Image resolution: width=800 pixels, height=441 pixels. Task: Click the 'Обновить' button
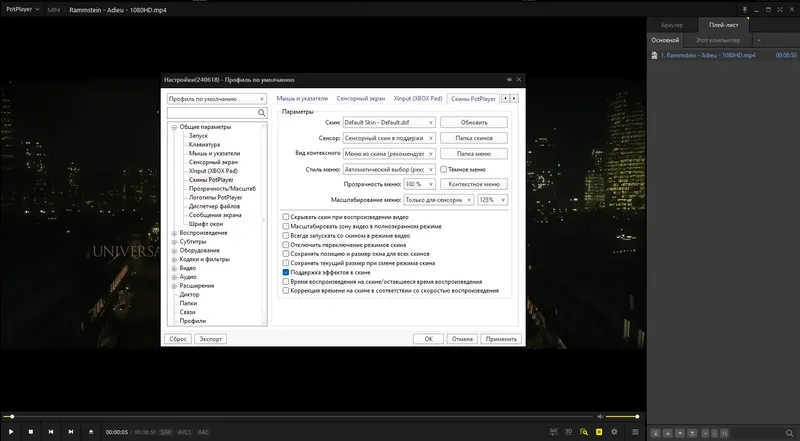pyautogui.click(x=473, y=122)
